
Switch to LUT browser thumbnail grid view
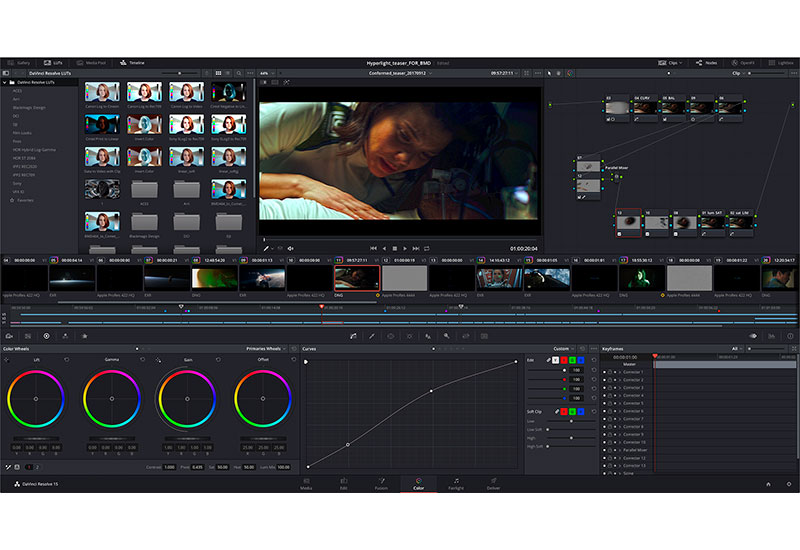pos(218,73)
